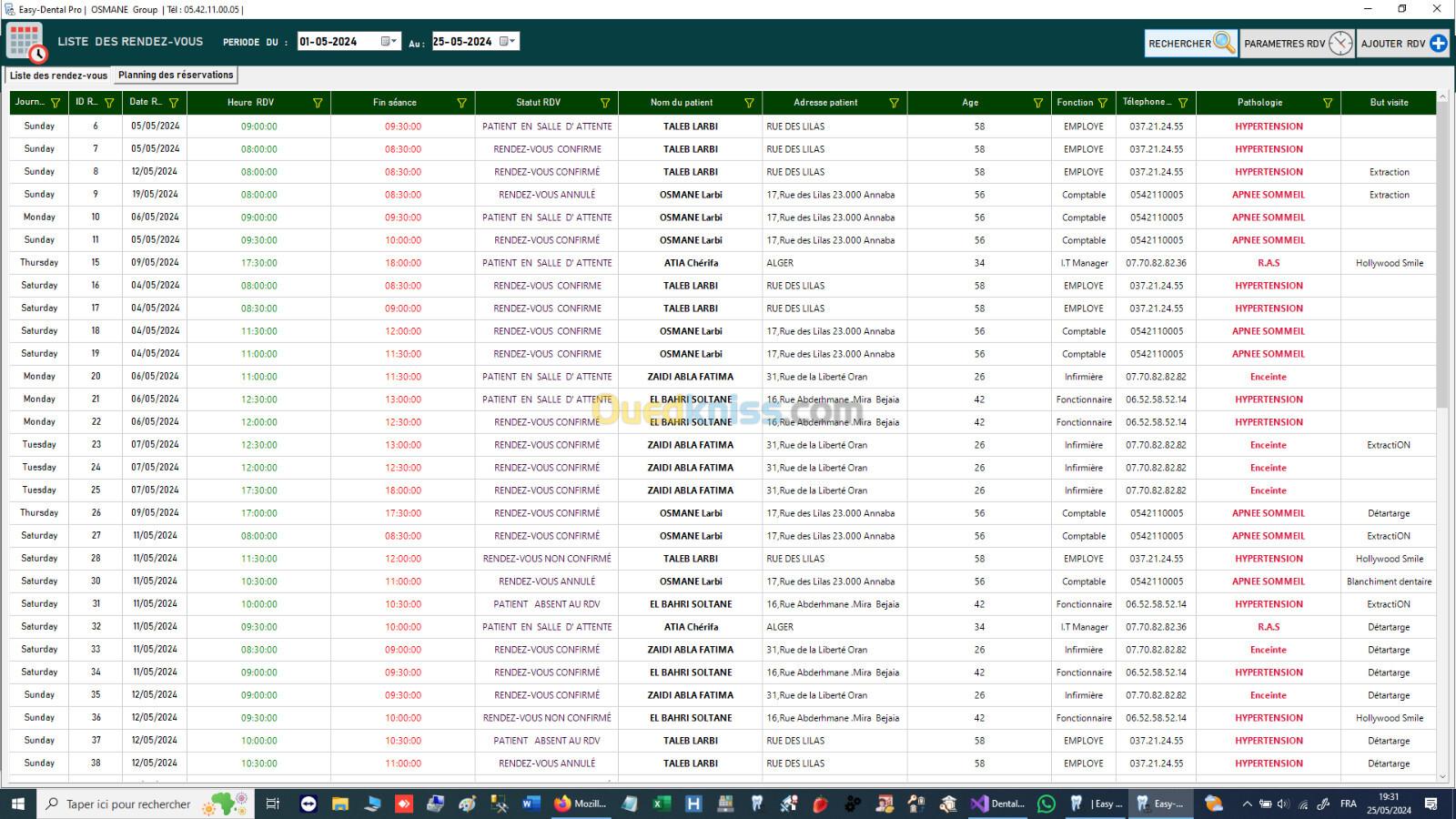Switch to Planning des réservations tab
The height and width of the screenshot is (819, 1456).
click(176, 76)
